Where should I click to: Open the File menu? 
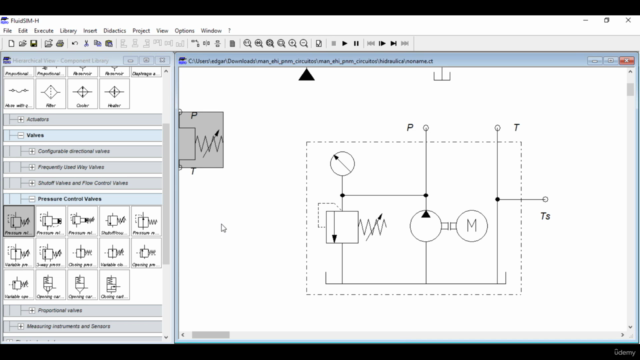[x=7, y=31]
